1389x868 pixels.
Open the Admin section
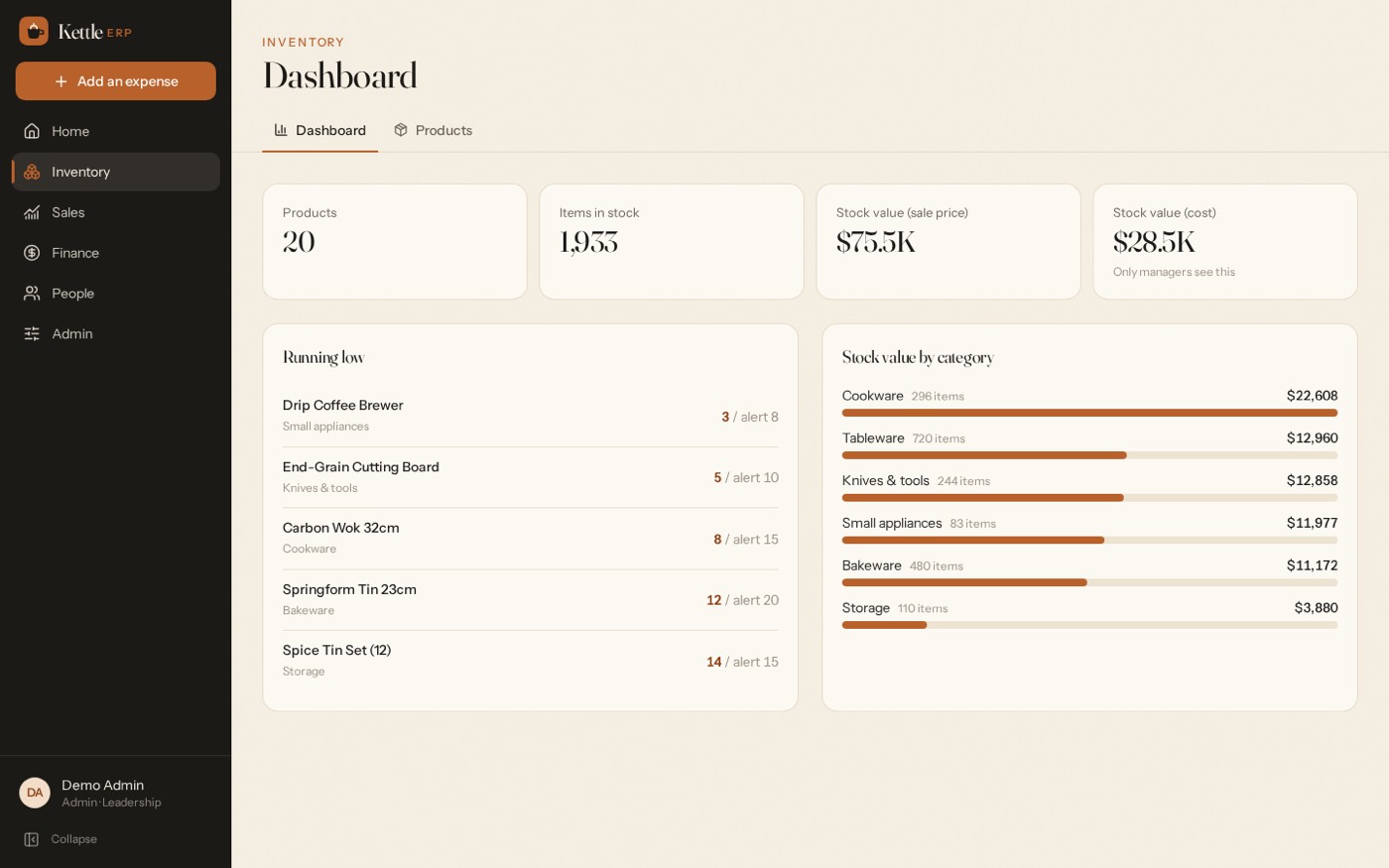pyautogui.click(x=116, y=334)
